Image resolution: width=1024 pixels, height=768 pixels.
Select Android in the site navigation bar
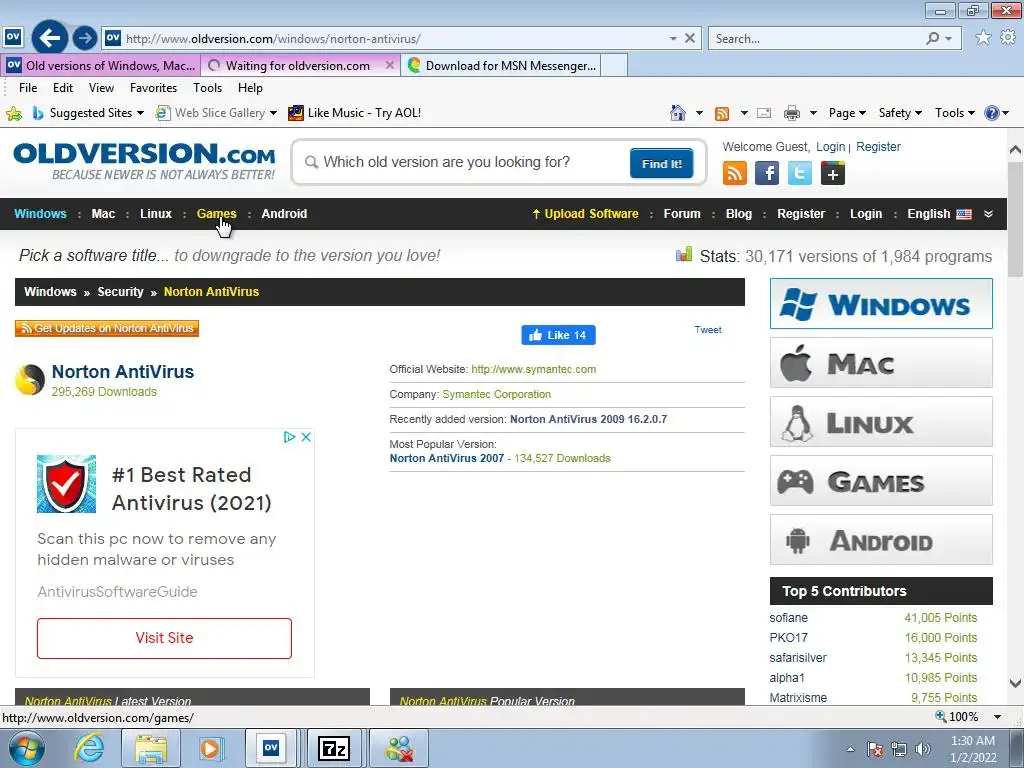coord(284,214)
